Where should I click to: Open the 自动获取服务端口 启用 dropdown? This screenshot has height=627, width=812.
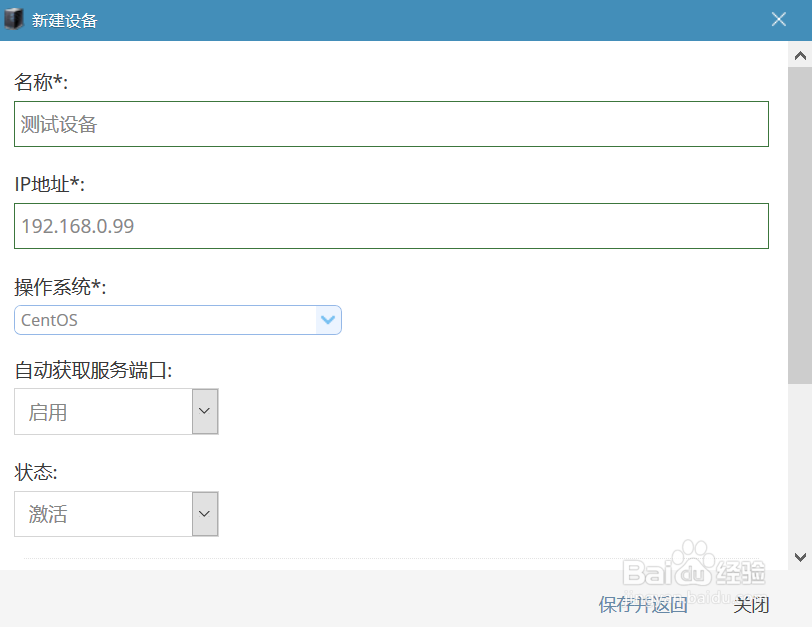tap(116, 412)
